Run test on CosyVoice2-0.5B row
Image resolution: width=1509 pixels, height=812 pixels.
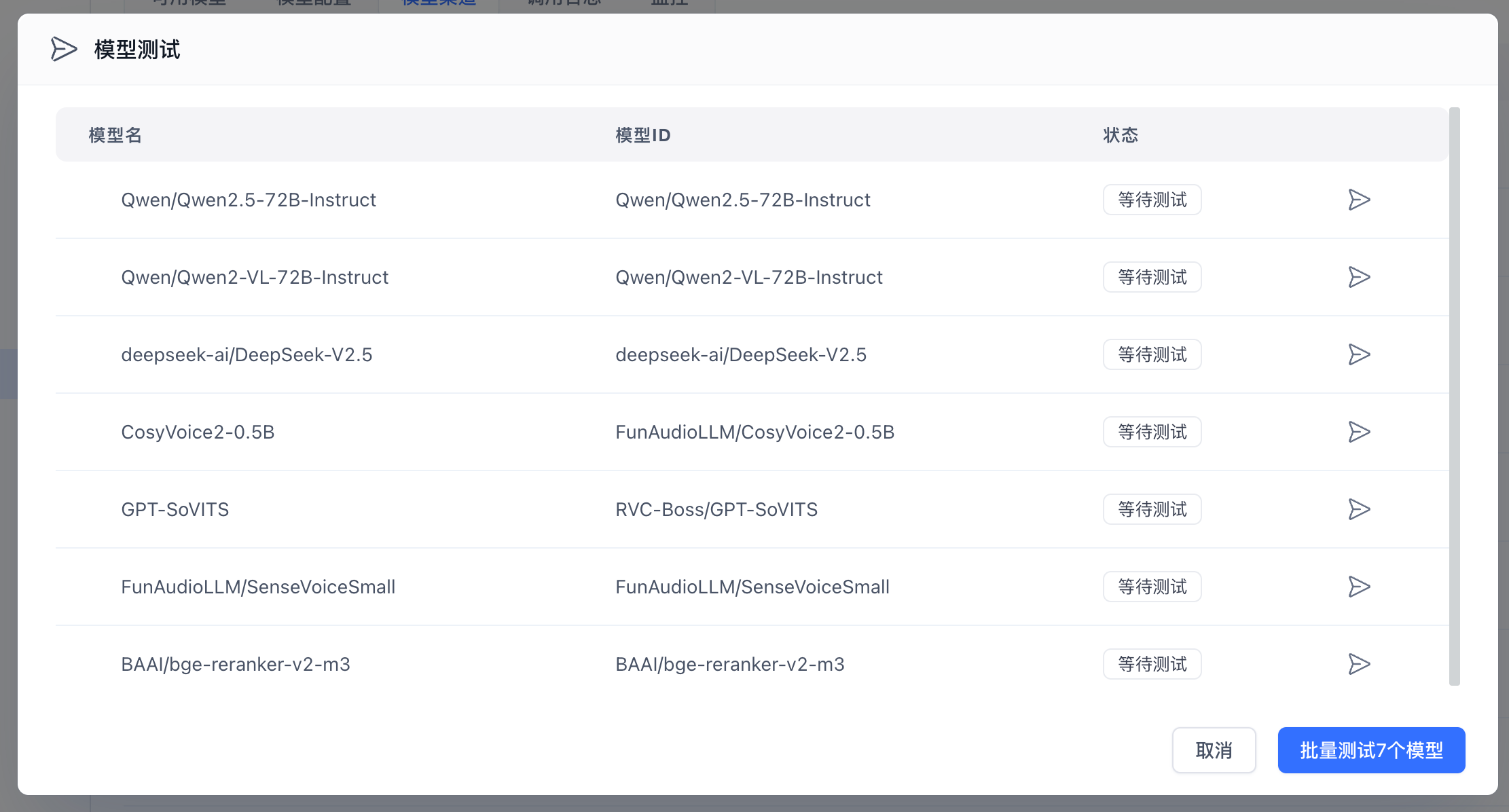(x=1358, y=432)
